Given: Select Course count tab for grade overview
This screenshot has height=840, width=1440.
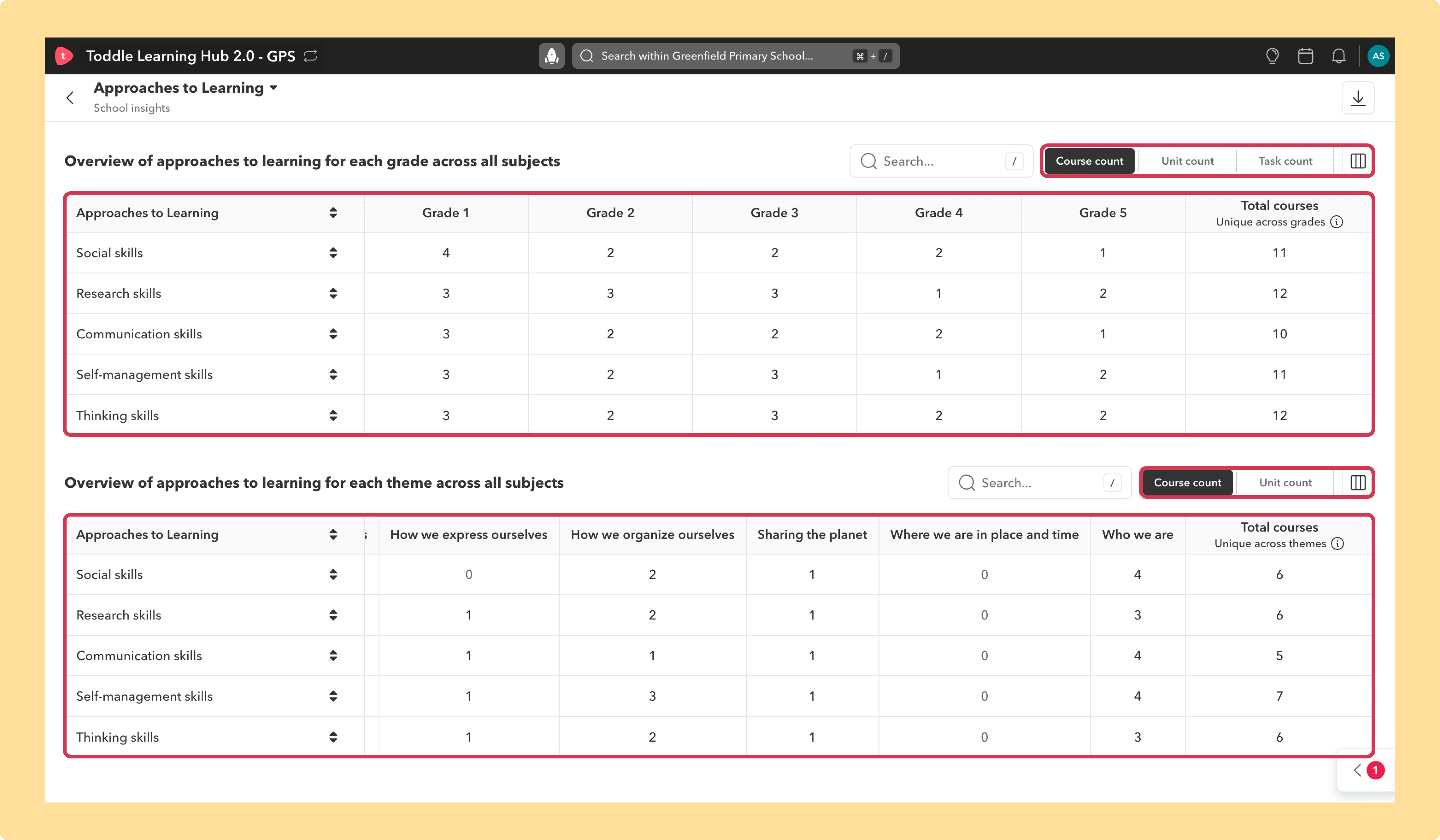Looking at the screenshot, I should (x=1089, y=161).
